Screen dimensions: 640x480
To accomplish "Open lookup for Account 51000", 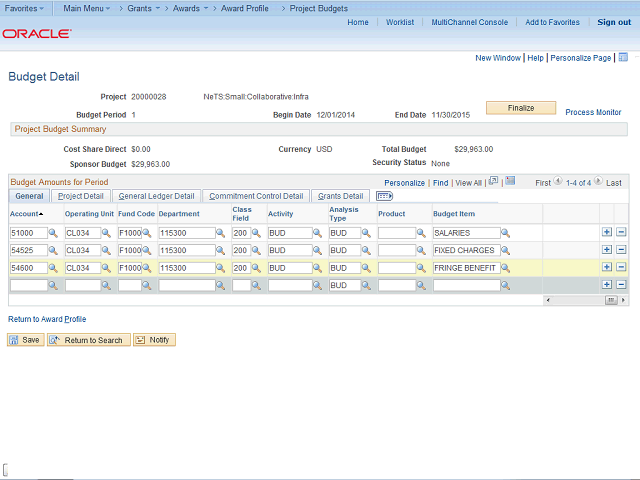I will [x=54, y=233].
